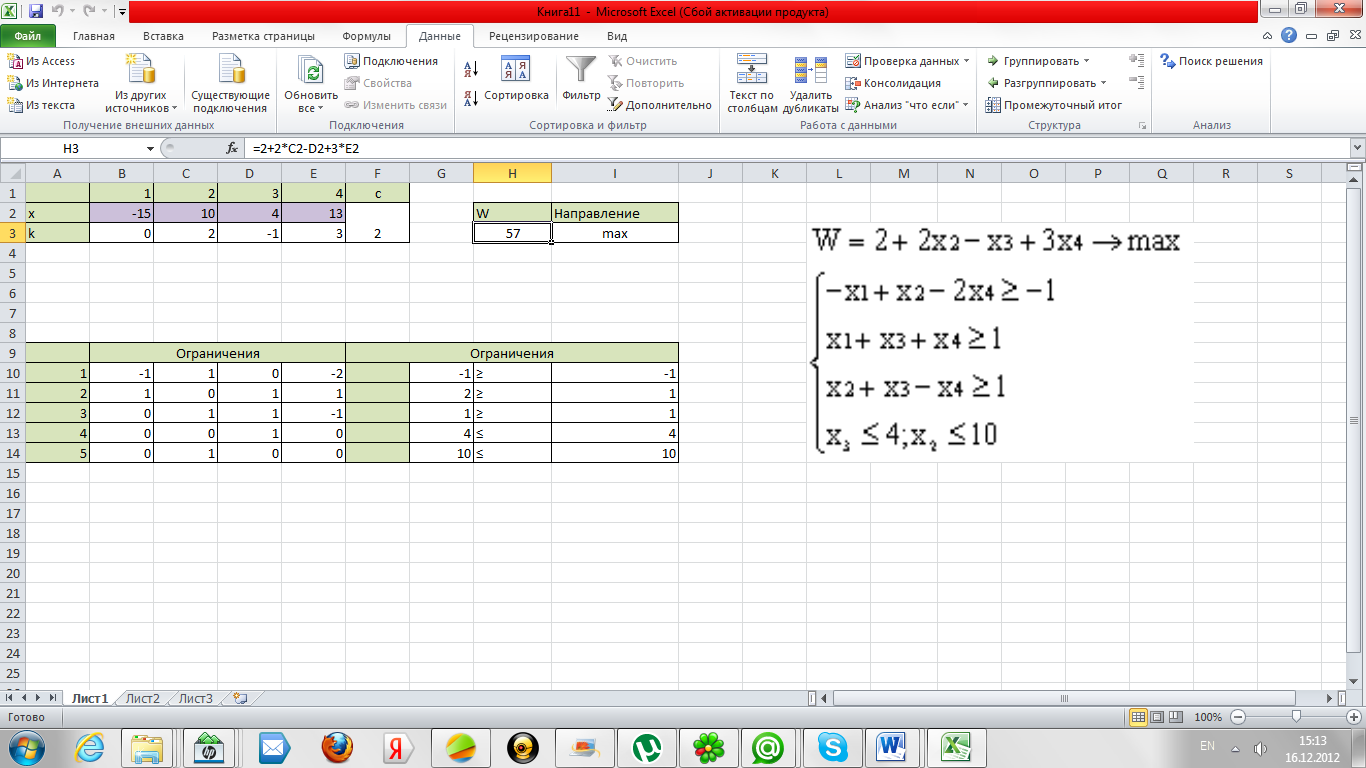Zoom in with plus button
1366x768 pixels.
pos(1353,717)
